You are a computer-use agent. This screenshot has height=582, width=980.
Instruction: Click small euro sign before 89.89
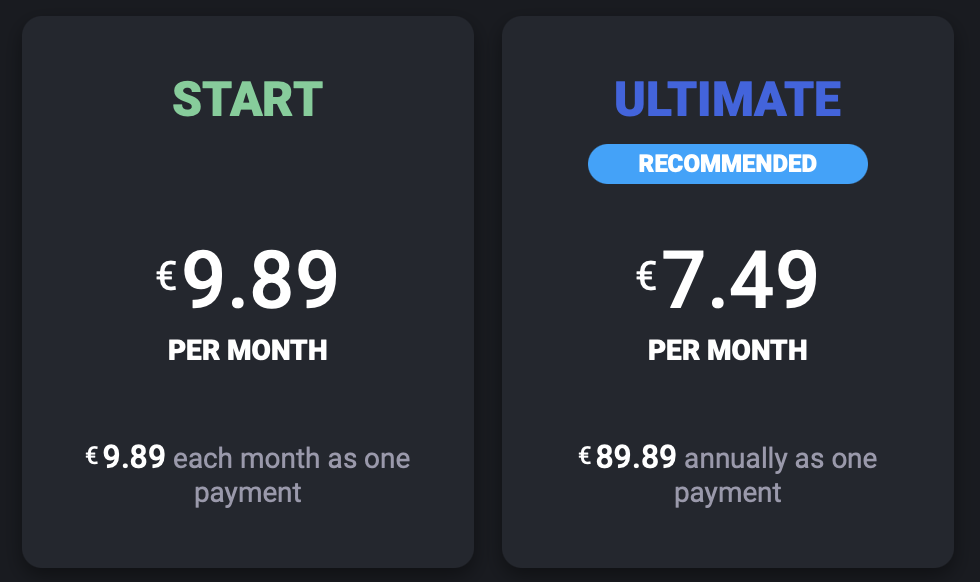pos(584,455)
